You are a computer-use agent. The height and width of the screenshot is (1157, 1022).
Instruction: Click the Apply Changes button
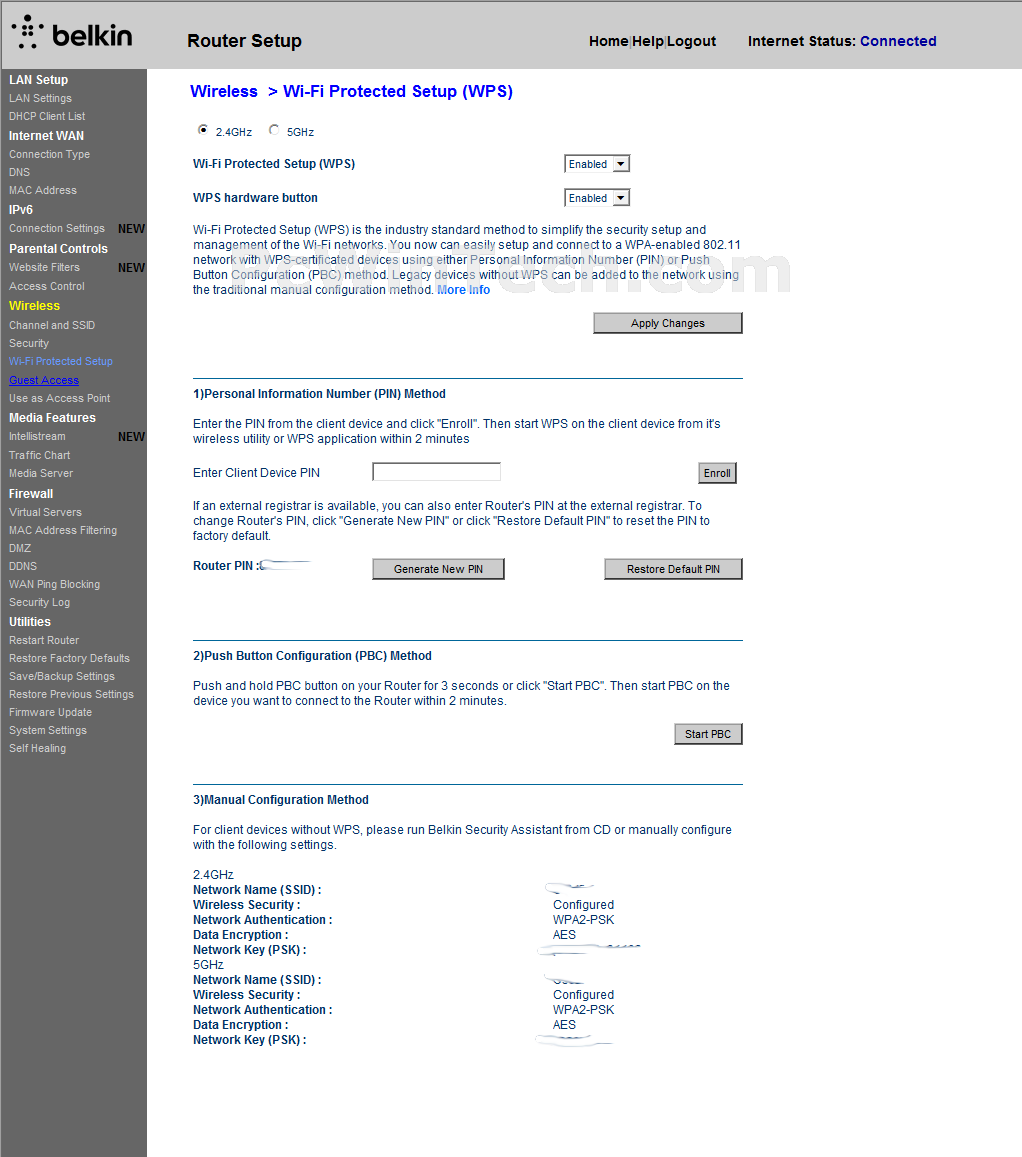click(x=668, y=323)
